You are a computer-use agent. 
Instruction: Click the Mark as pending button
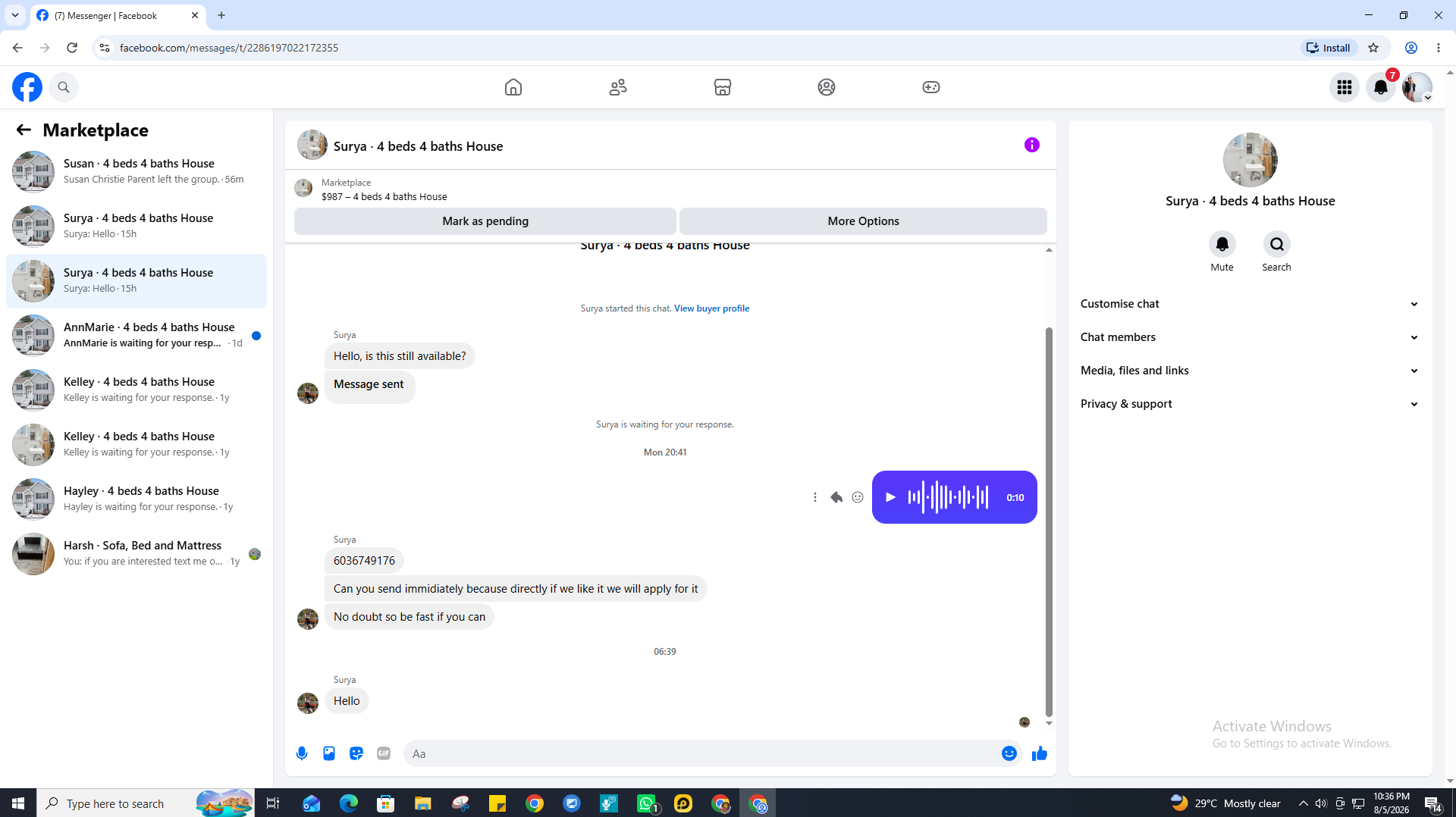(485, 221)
